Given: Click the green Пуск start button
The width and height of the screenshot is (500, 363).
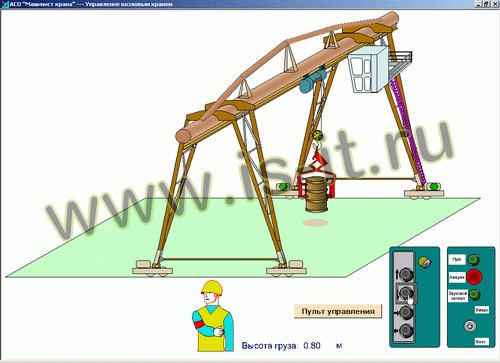Looking at the screenshot, I should pyautogui.click(x=473, y=259).
